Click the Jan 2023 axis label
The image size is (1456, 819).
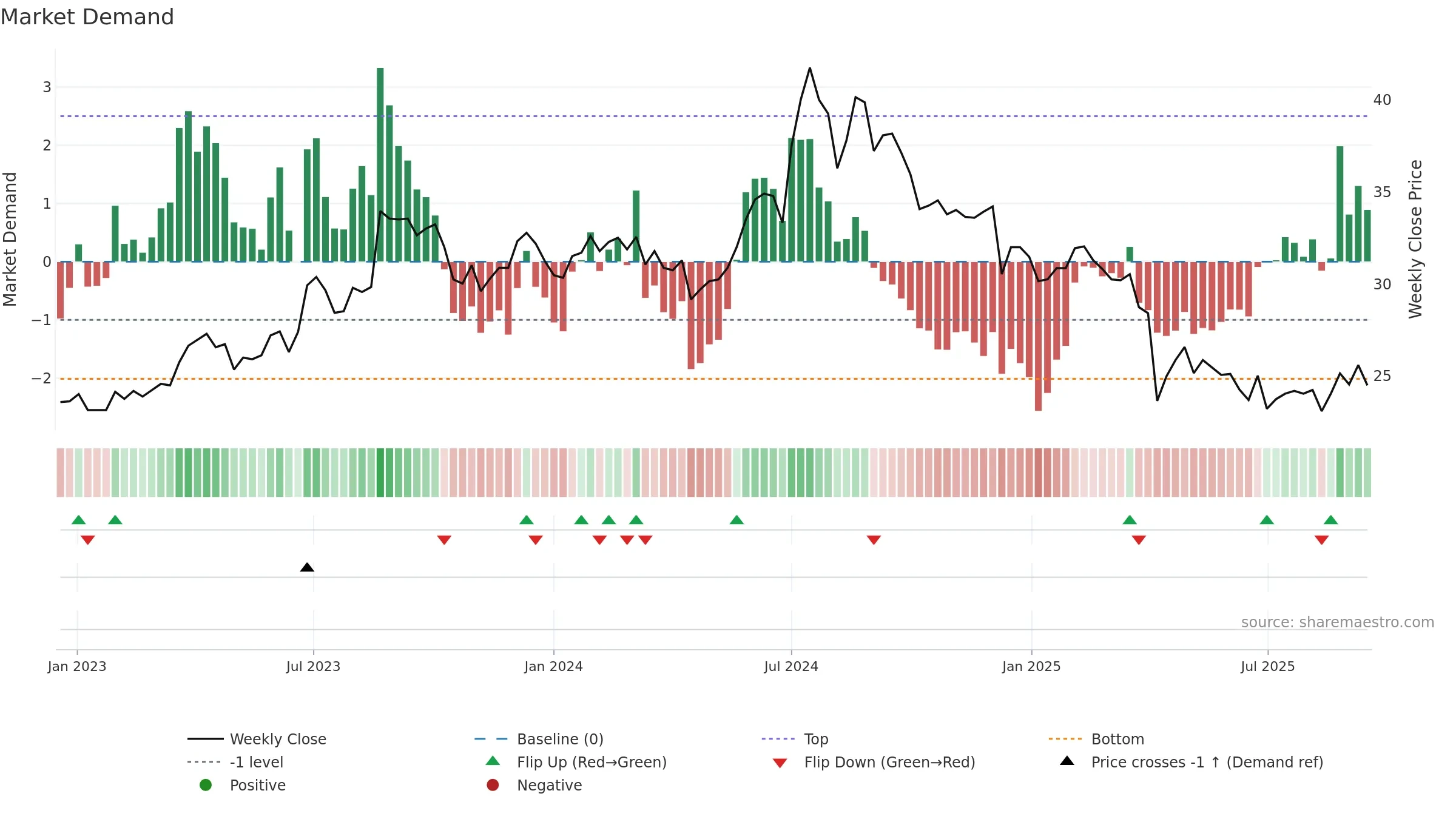click(77, 666)
